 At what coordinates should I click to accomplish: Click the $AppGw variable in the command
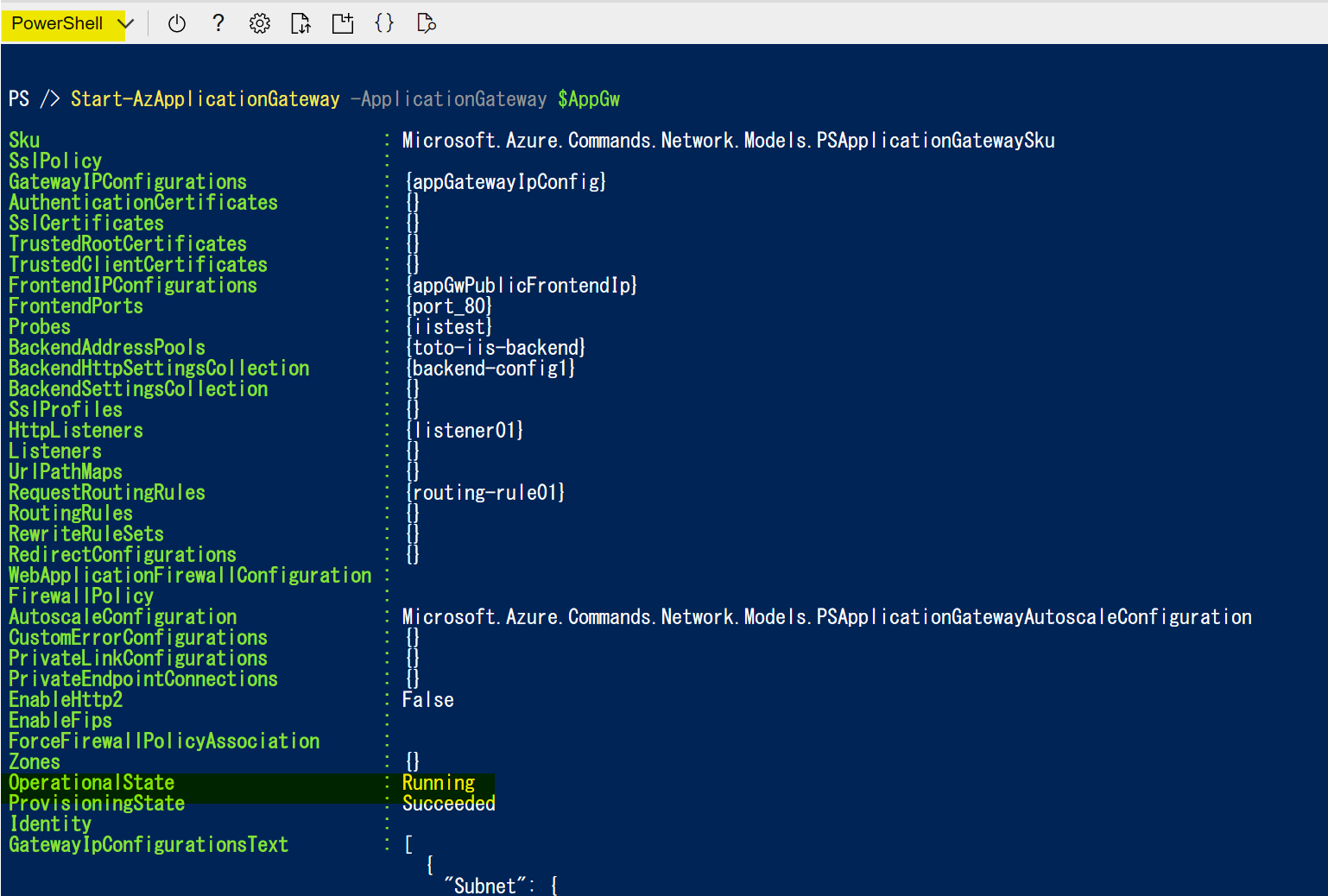click(x=589, y=99)
